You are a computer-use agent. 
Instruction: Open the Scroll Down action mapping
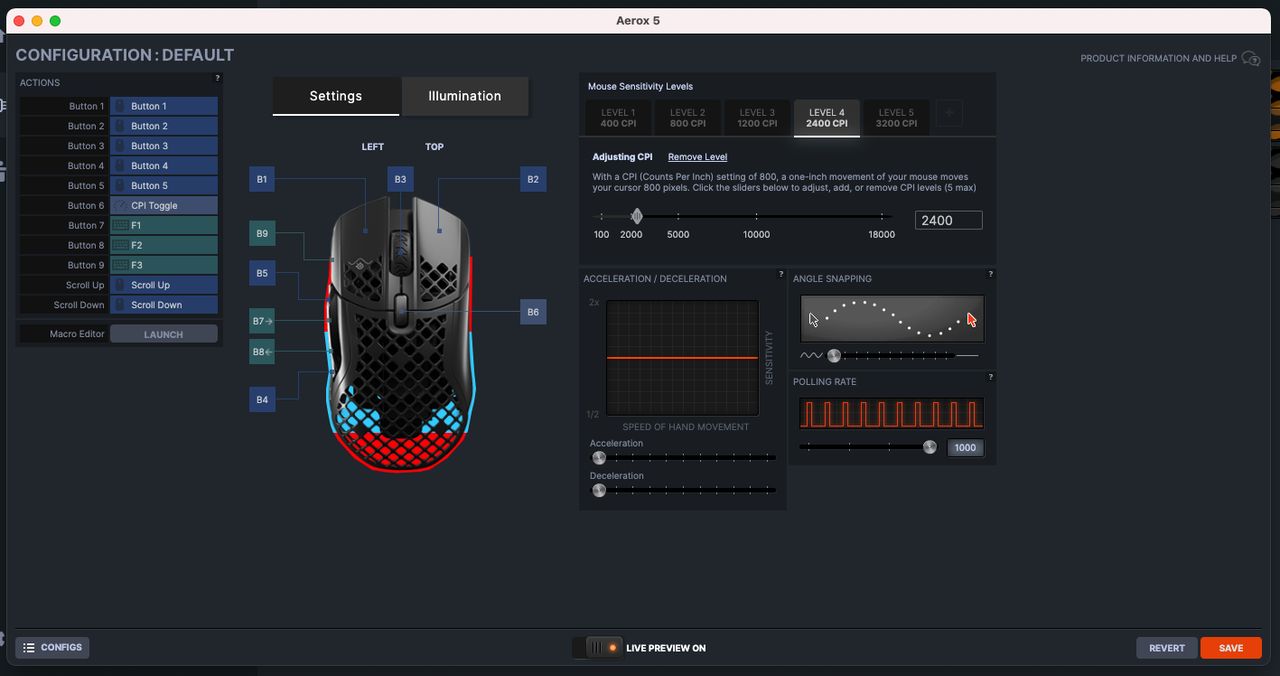[164, 305]
